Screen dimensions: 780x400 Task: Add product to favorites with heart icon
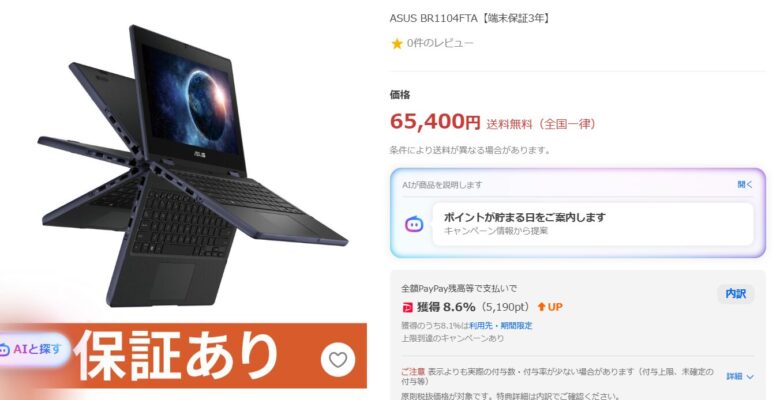click(x=338, y=359)
